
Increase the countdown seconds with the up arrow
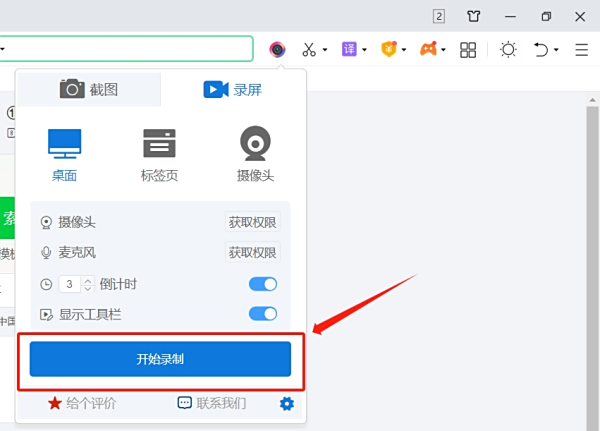88,280
